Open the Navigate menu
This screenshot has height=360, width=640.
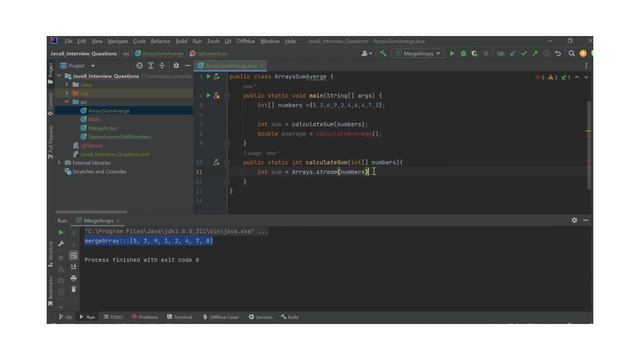118,41
